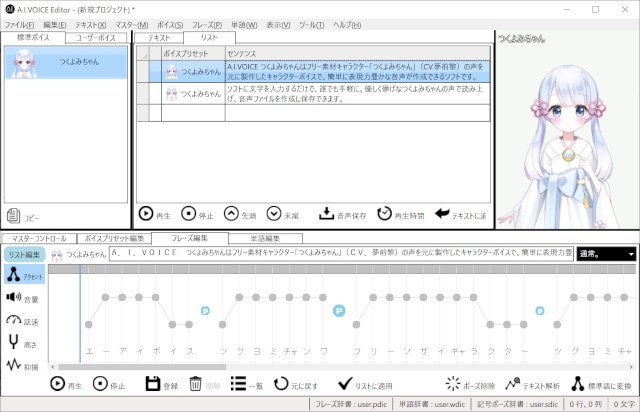
Task: Open the ボイス(S) menu
Action: tap(169, 24)
